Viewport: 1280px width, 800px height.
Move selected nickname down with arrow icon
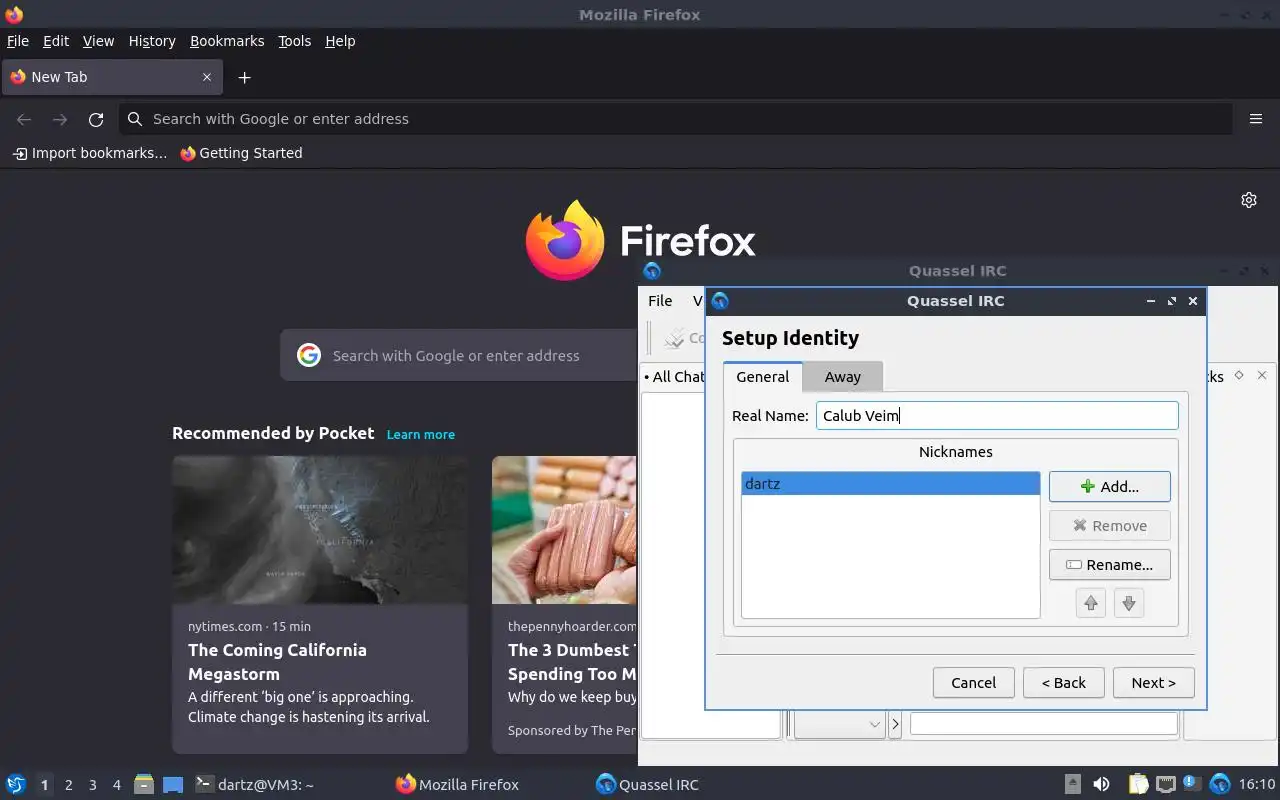point(1128,603)
